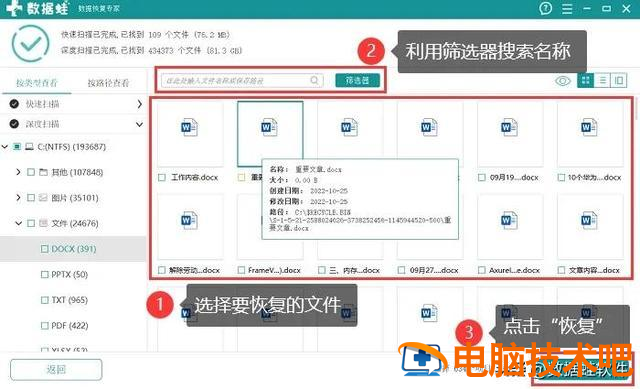This screenshot has width=640, height=389.
Task: Check the 工作内容.docx checkbox
Action: [x=162, y=178]
